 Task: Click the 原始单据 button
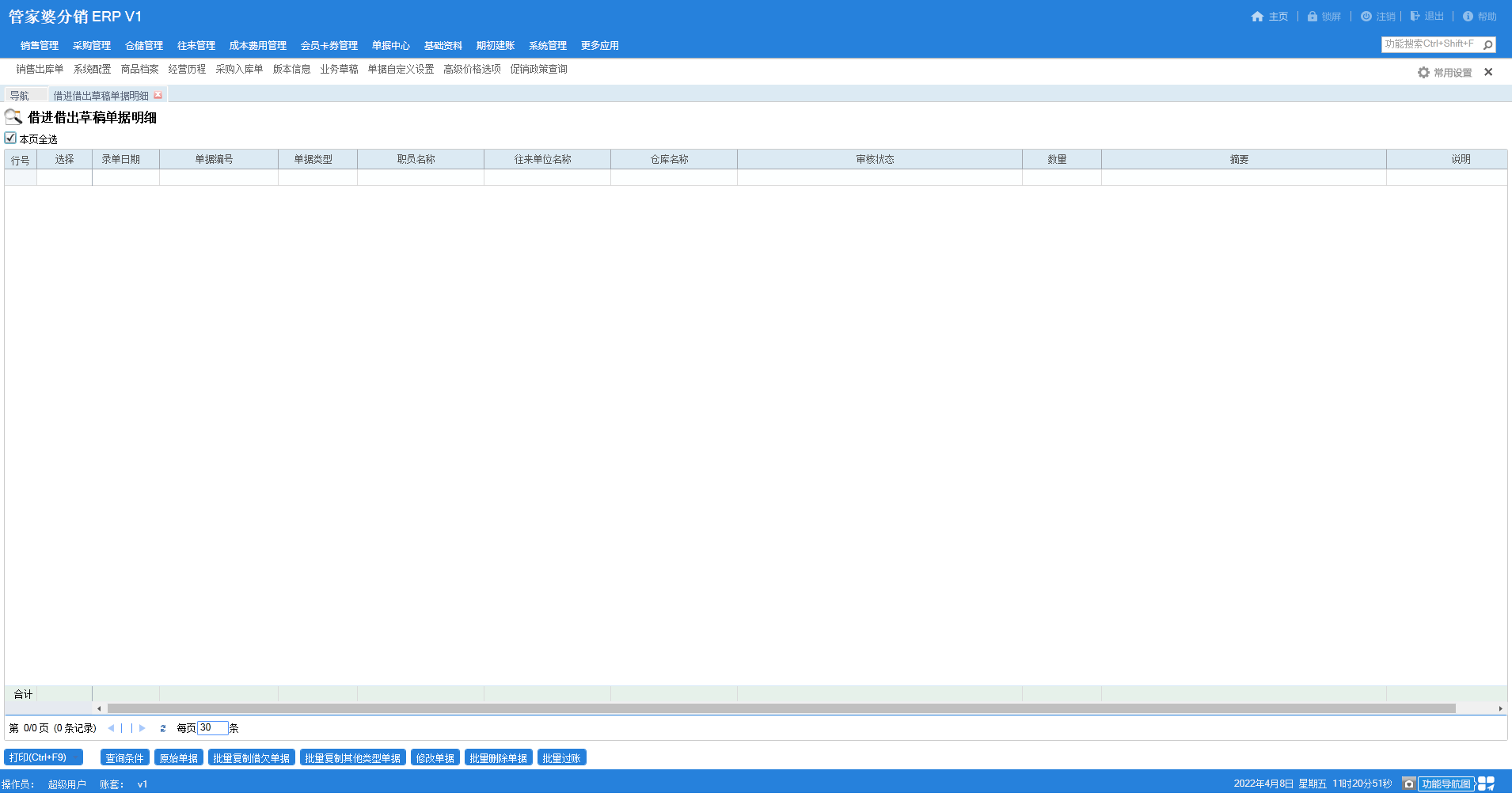tap(179, 758)
